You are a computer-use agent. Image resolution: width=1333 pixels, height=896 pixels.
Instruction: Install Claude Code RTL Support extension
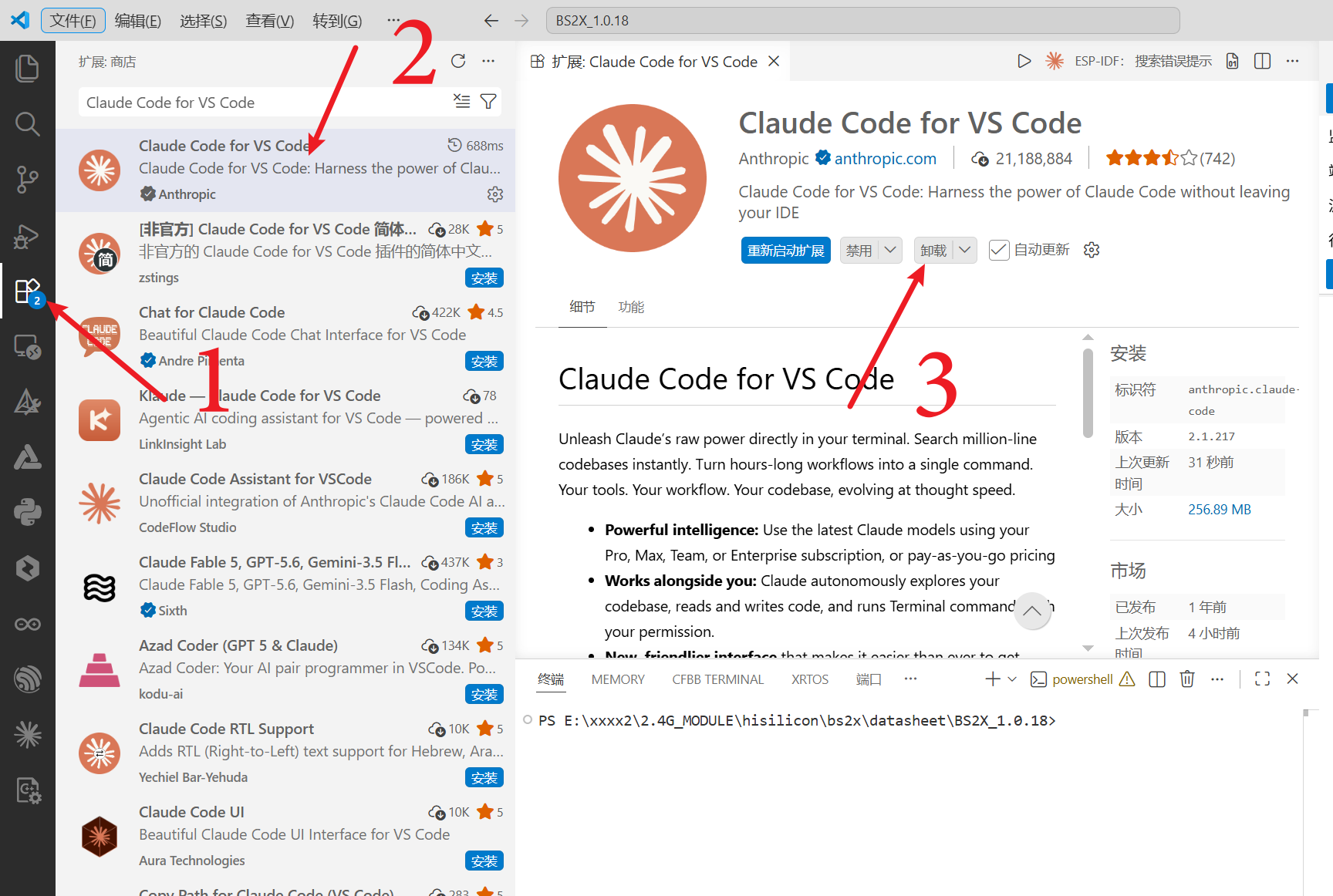tap(484, 777)
